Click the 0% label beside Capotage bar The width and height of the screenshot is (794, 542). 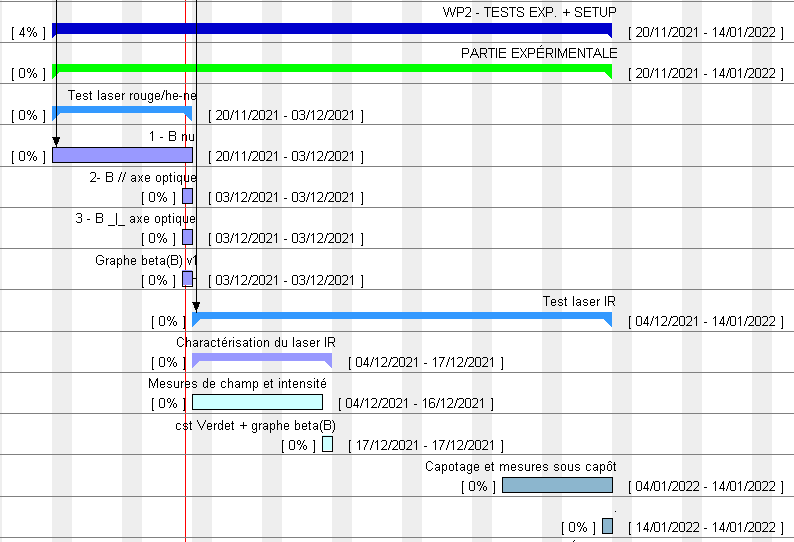coord(479,487)
